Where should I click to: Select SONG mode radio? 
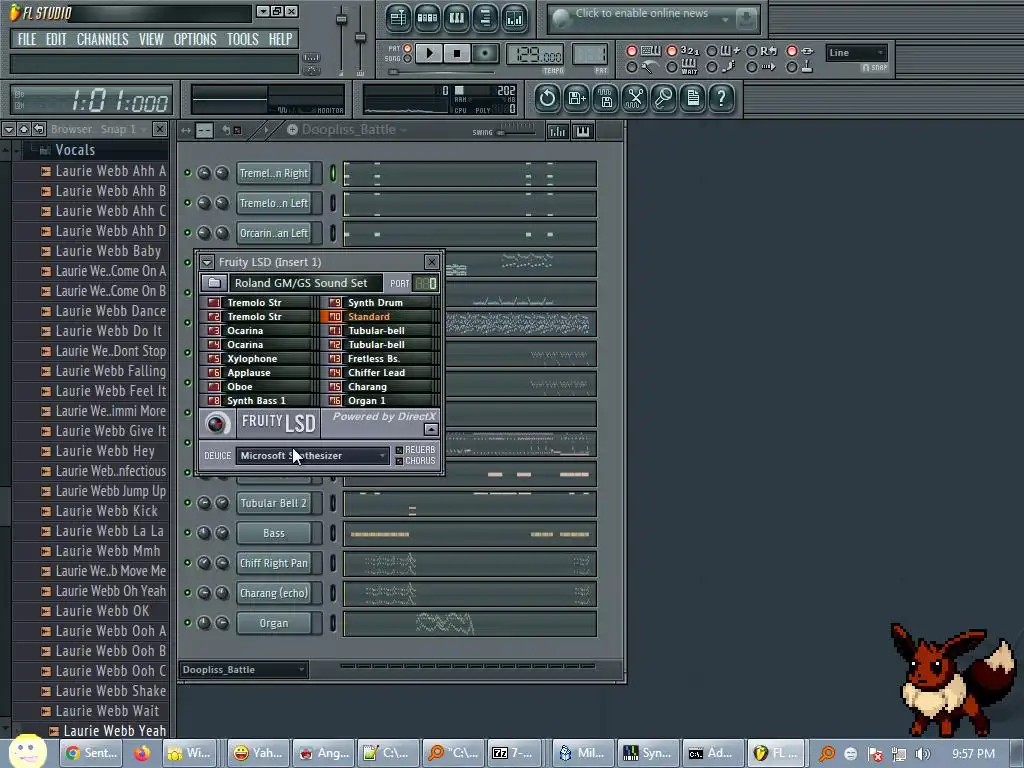coord(408,59)
